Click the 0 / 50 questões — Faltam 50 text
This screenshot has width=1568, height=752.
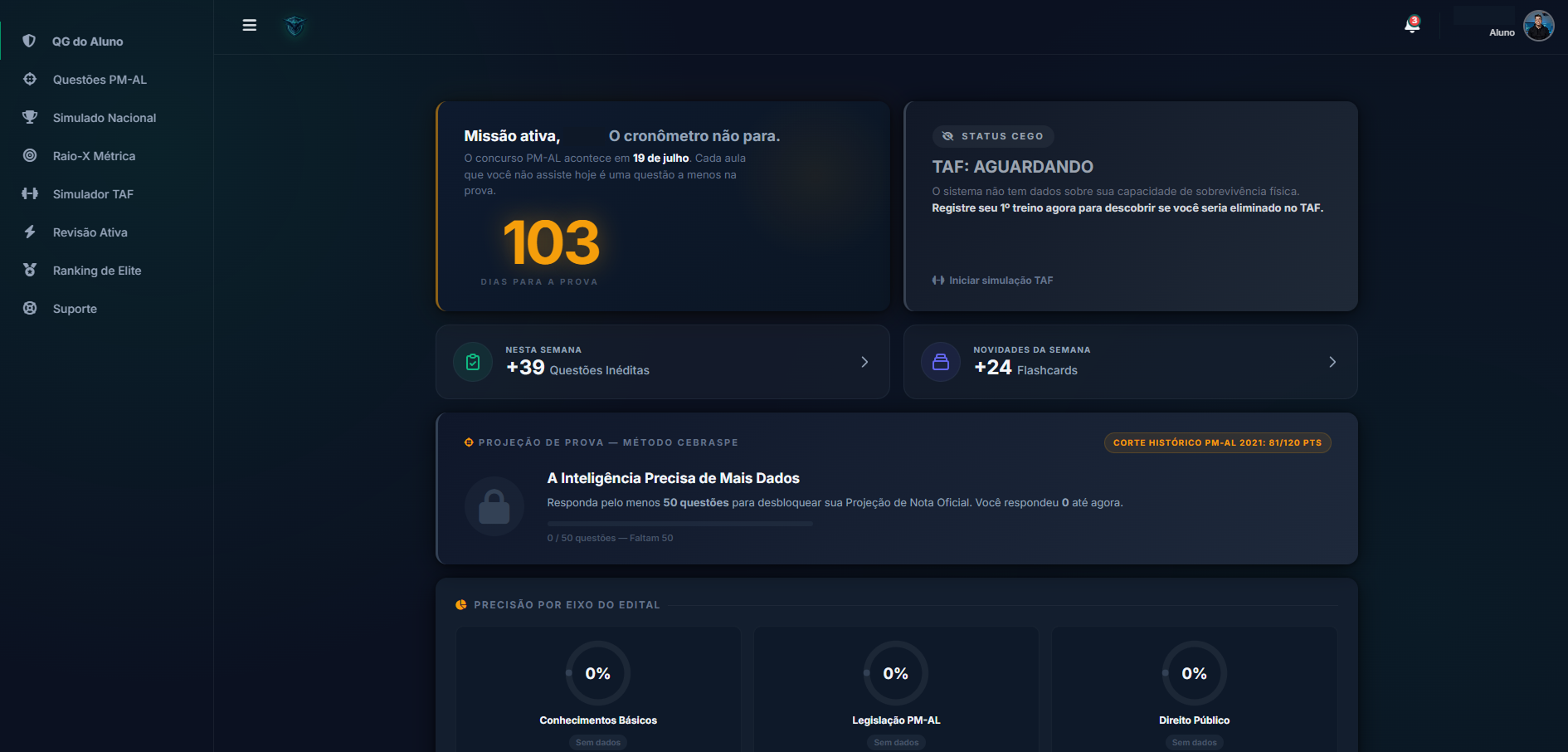610,538
